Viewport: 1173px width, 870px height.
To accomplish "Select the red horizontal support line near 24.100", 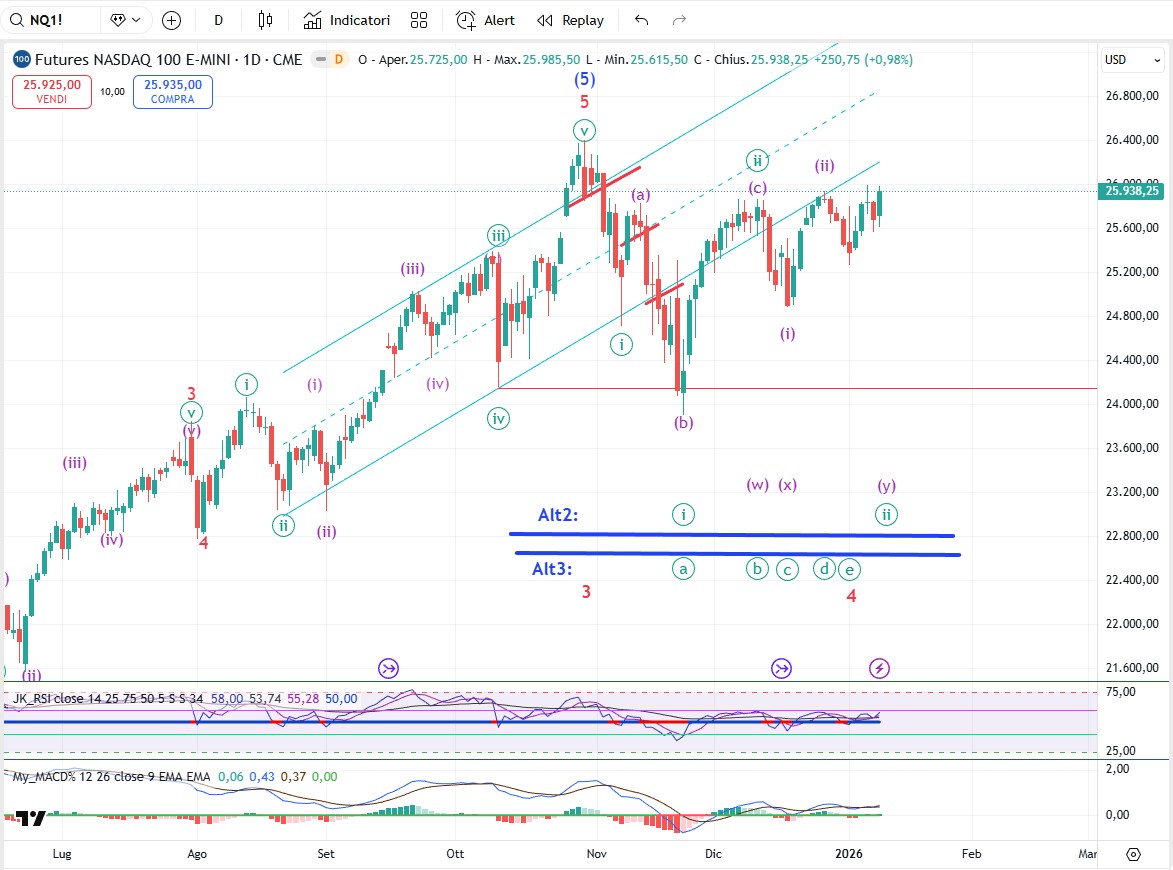I will click(x=797, y=388).
